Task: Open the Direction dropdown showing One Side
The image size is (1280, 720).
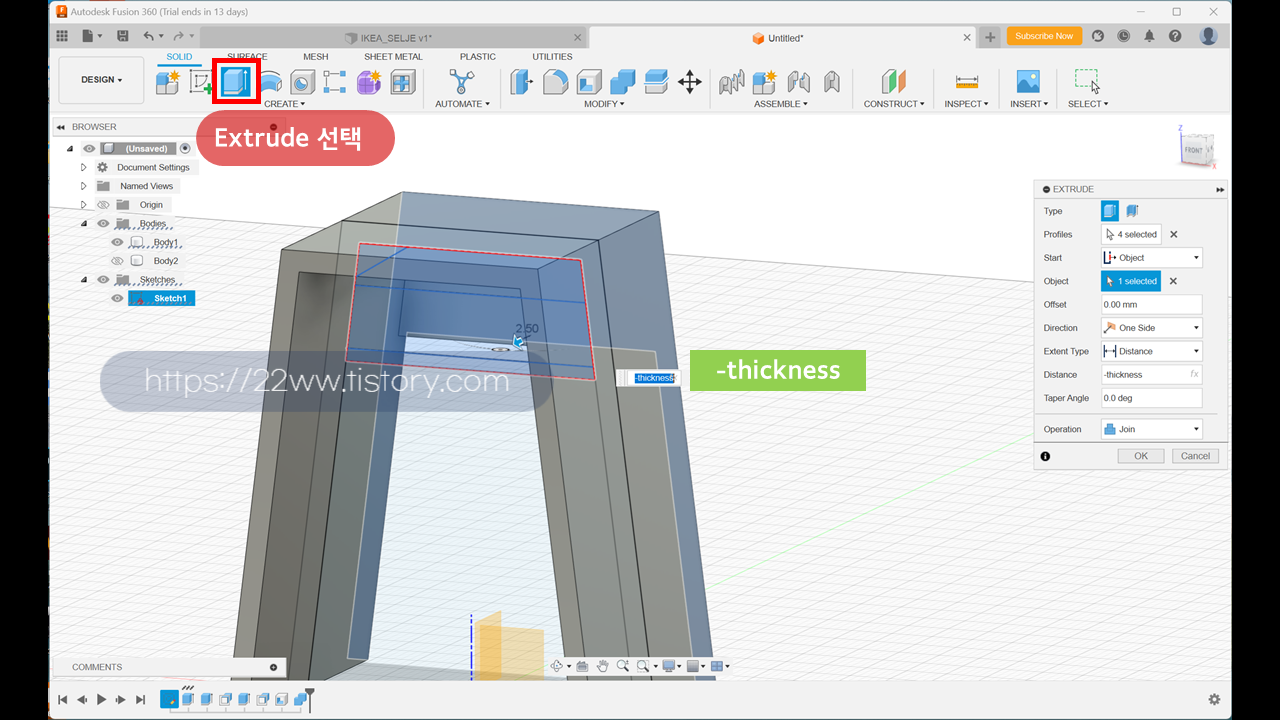Action: click(1152, 328)
